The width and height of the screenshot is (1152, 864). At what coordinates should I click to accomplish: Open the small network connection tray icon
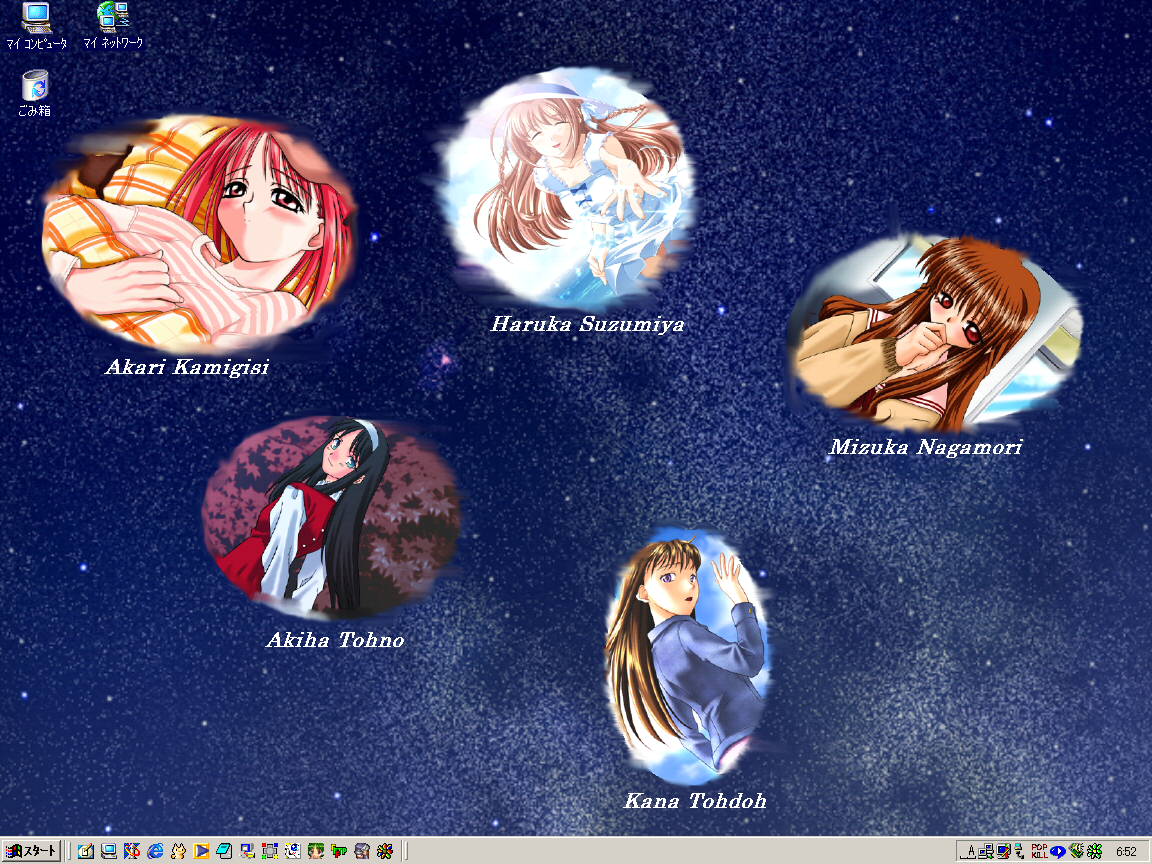(1020, 852)
